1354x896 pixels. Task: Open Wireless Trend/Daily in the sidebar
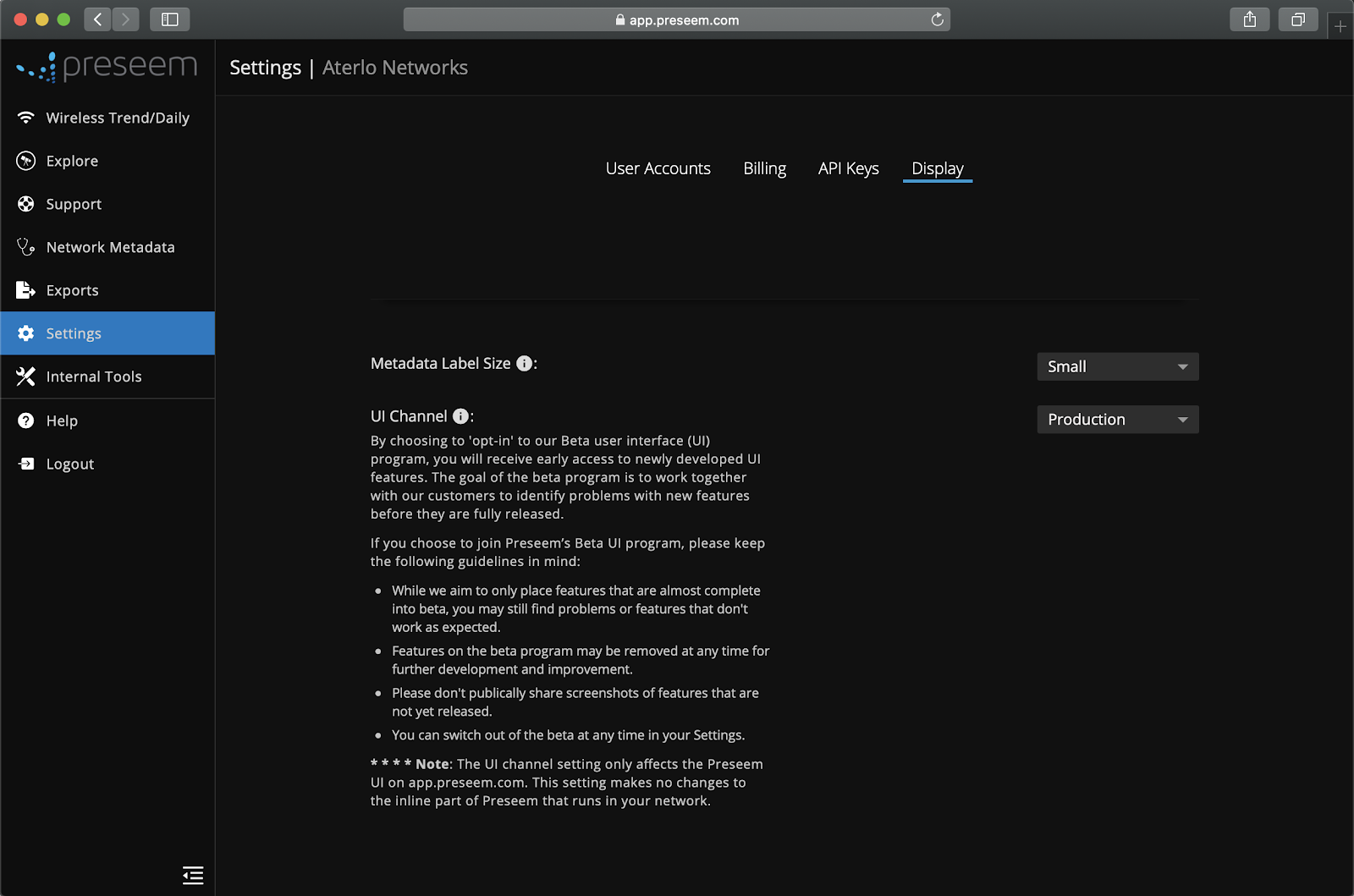click(x=107, y=118)
